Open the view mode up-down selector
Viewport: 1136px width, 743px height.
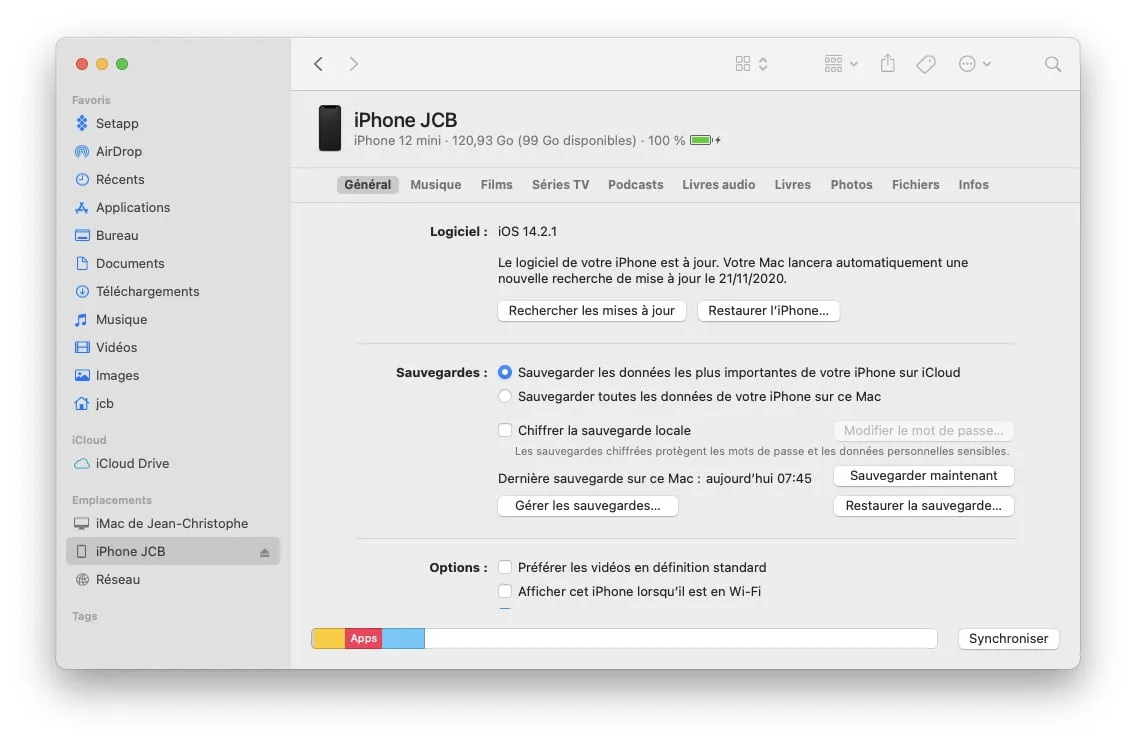tap(763, 64)
